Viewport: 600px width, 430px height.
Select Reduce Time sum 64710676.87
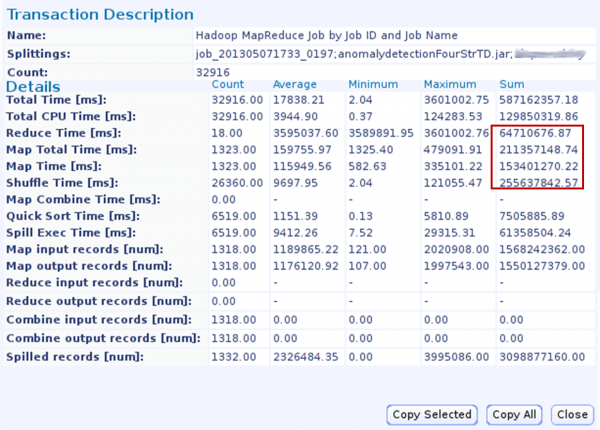point(535,133)
